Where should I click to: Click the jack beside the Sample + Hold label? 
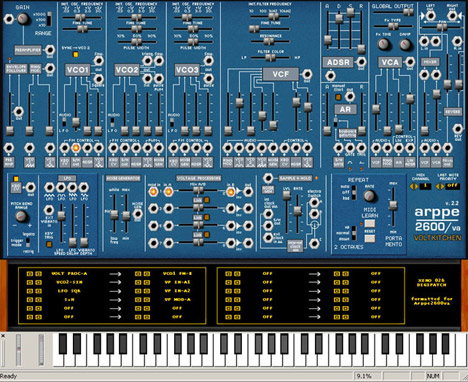(268, 178)
